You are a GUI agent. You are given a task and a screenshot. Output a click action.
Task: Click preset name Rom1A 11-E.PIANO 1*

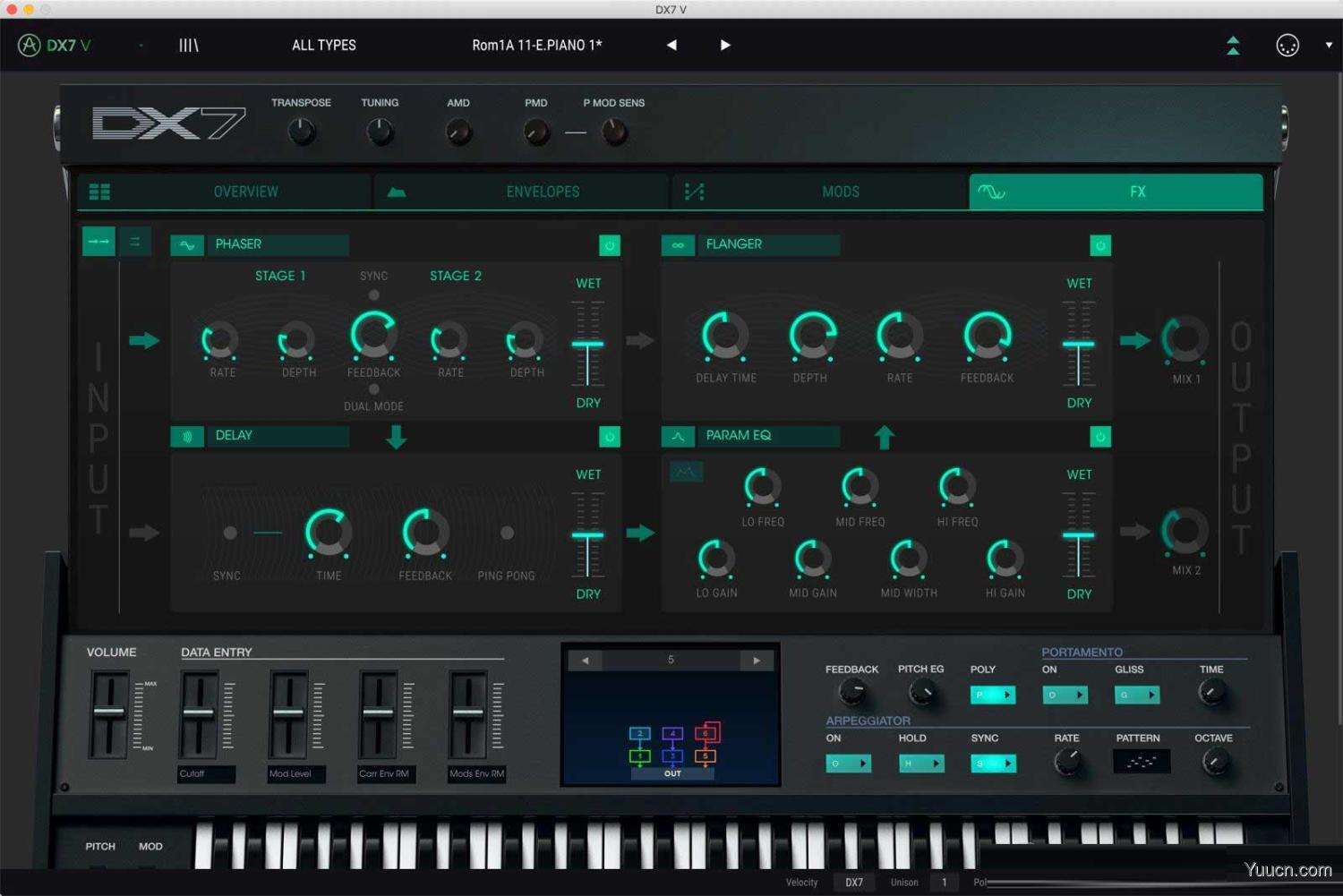537,45
